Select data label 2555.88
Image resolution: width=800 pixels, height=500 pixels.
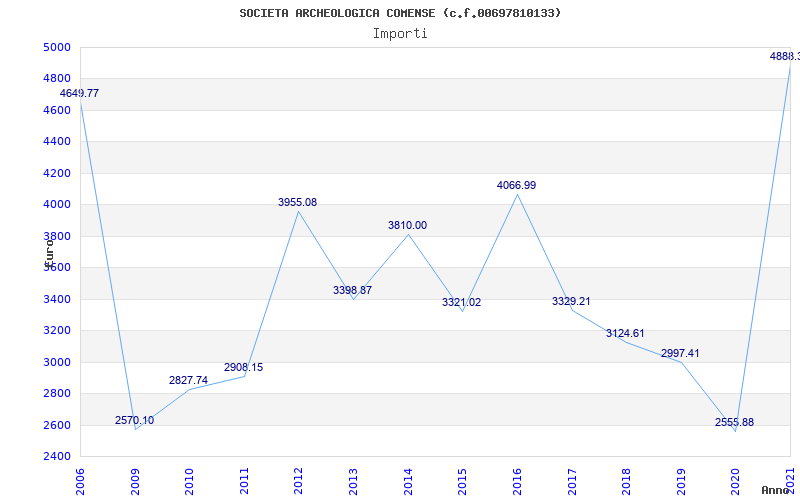click(x=734, y=422)
